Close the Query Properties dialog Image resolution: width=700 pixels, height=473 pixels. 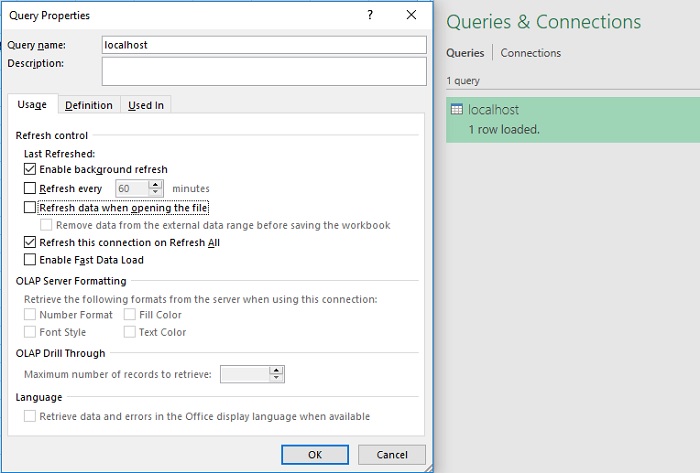(x=411, y=15)
